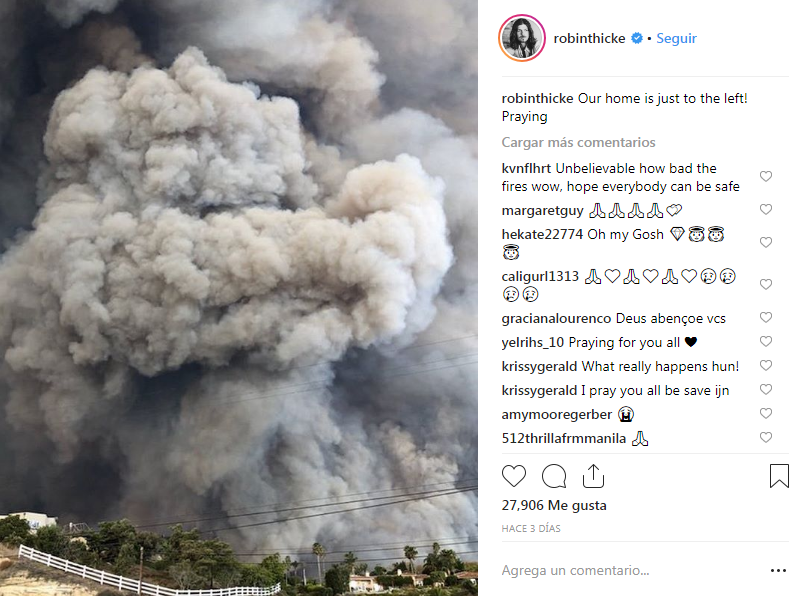Follow robinthicke with the Seguir button
The height and width of the screenshot is (596, 794).
point(677,38)
